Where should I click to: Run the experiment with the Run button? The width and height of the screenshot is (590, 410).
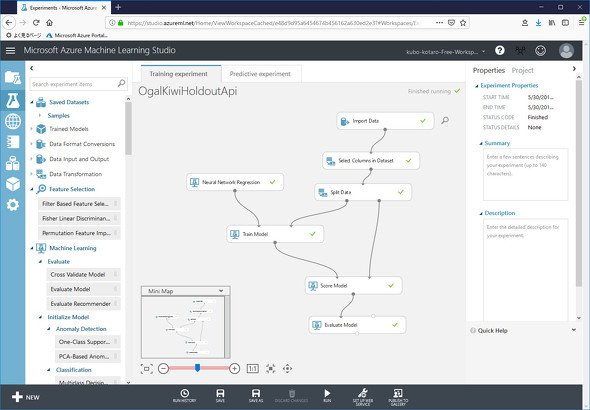327,396
